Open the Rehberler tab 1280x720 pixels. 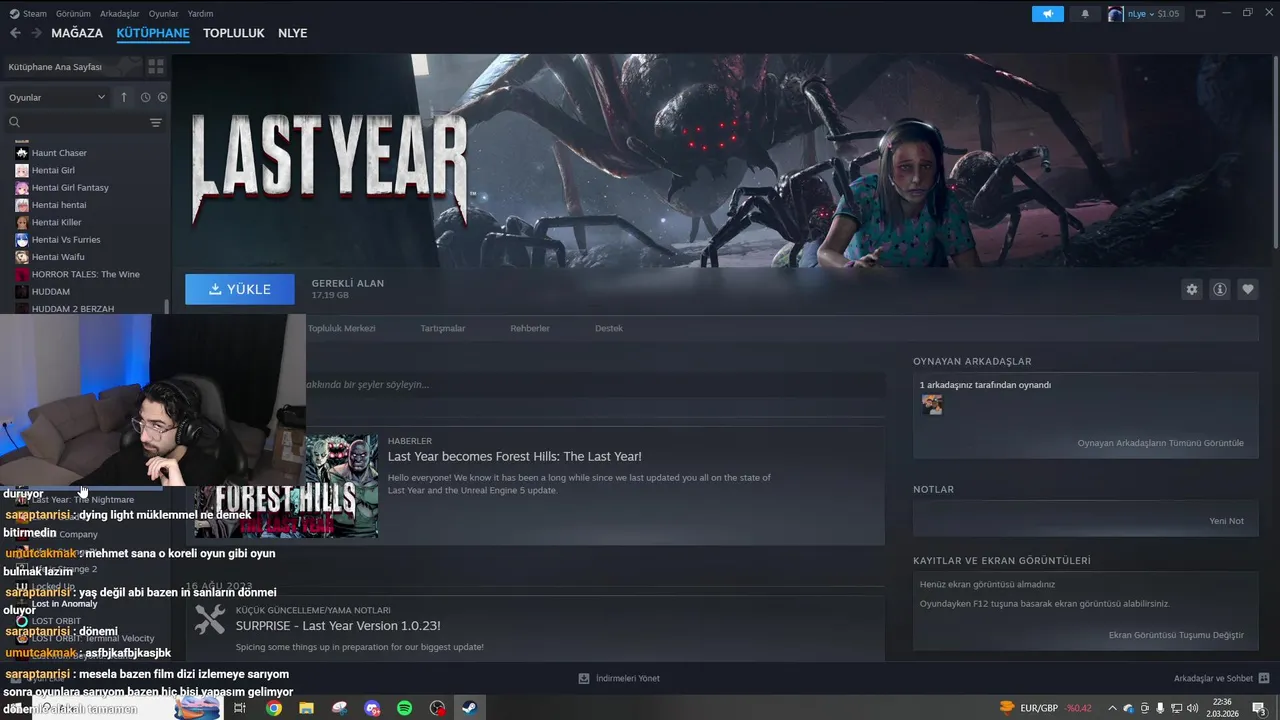coord(530,328)
